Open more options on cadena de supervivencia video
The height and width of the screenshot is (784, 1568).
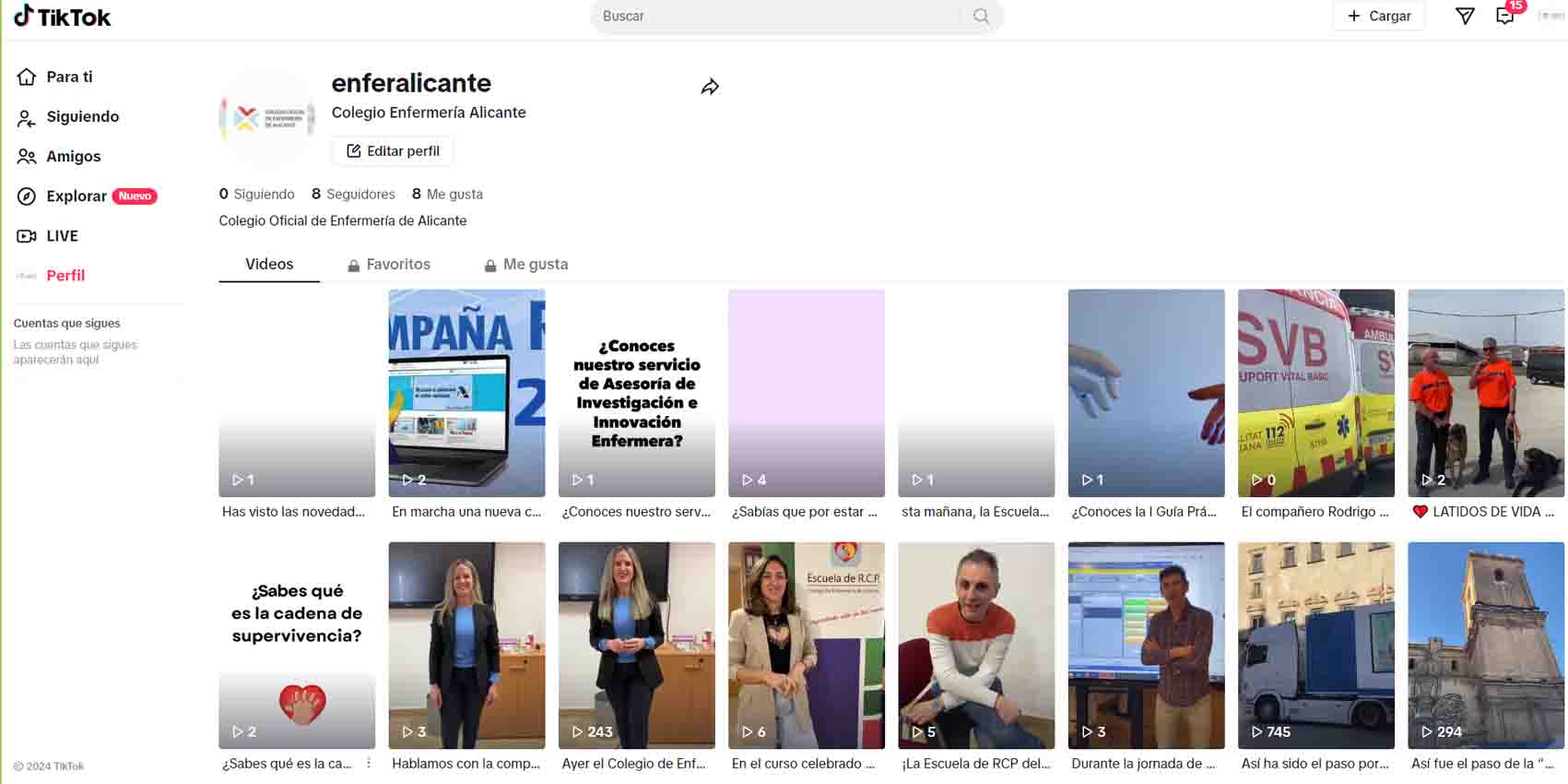(369, 763)
